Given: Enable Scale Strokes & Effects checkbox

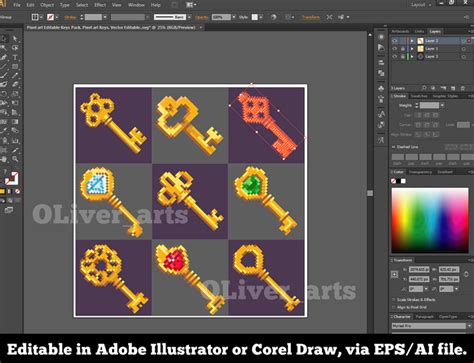Looking at the screenshot, I should (394, 300).
